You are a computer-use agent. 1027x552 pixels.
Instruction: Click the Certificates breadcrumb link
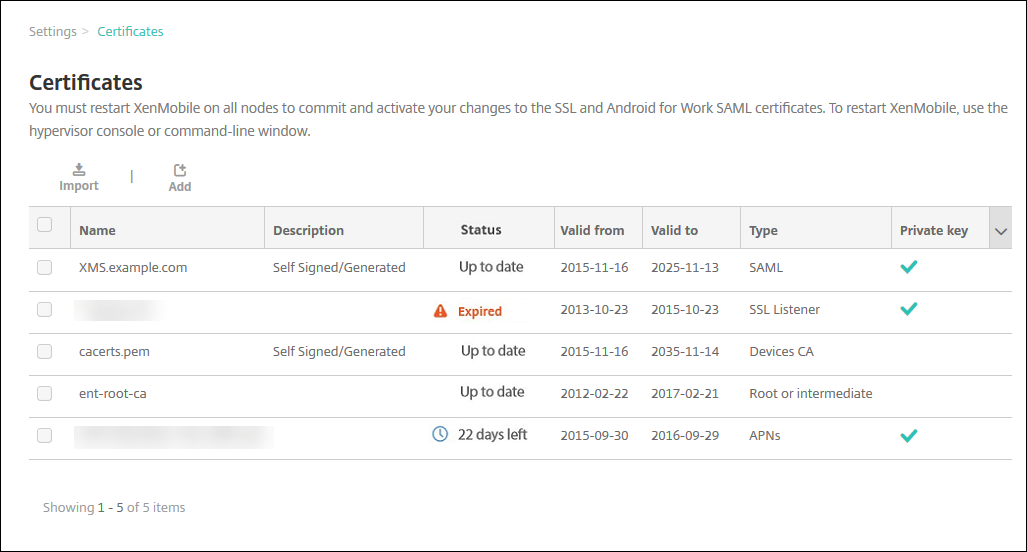pyautogui.click(x=130, y=32)
